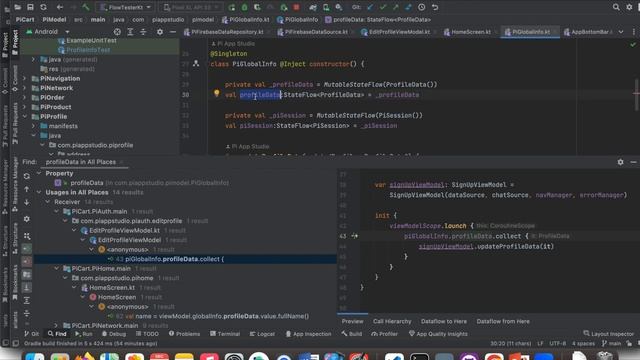Click PiModel breadcrumb in navigation bar

[x=54, y=20]
